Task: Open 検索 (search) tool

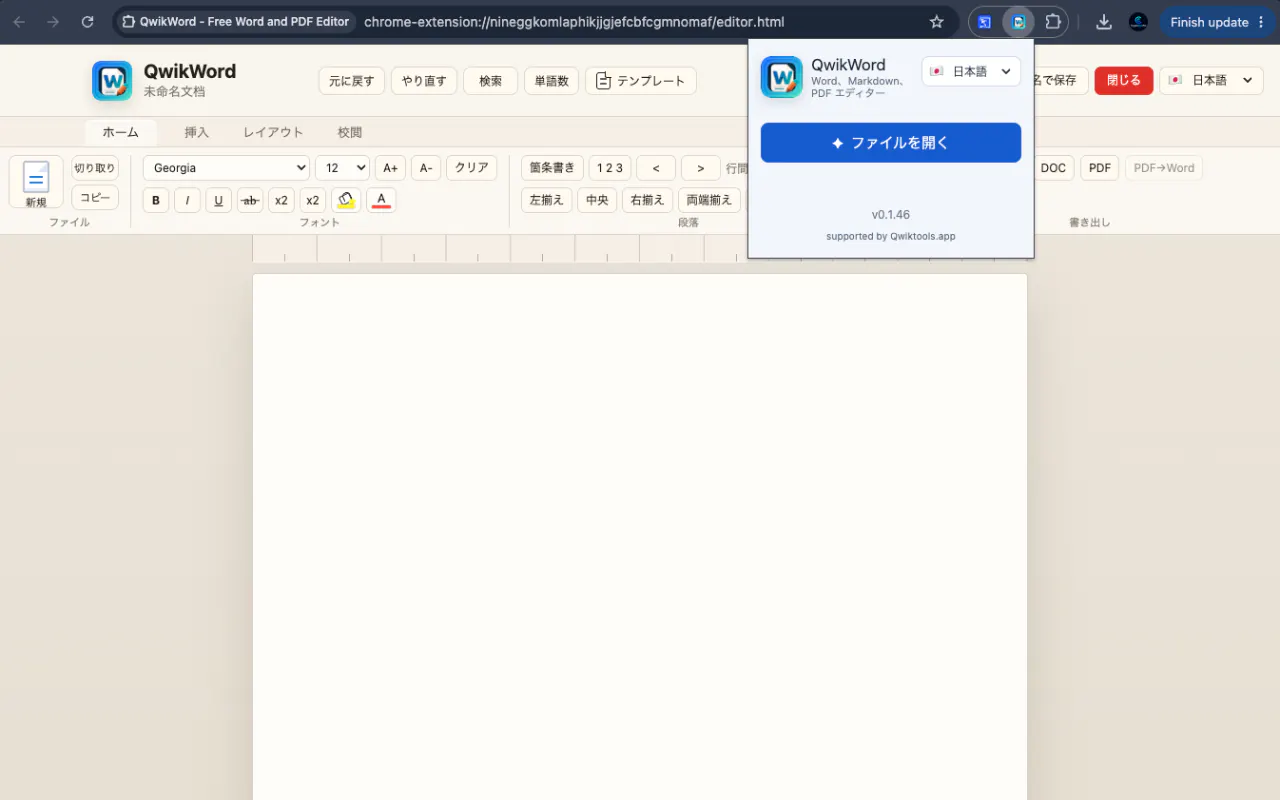Action: 490,81
